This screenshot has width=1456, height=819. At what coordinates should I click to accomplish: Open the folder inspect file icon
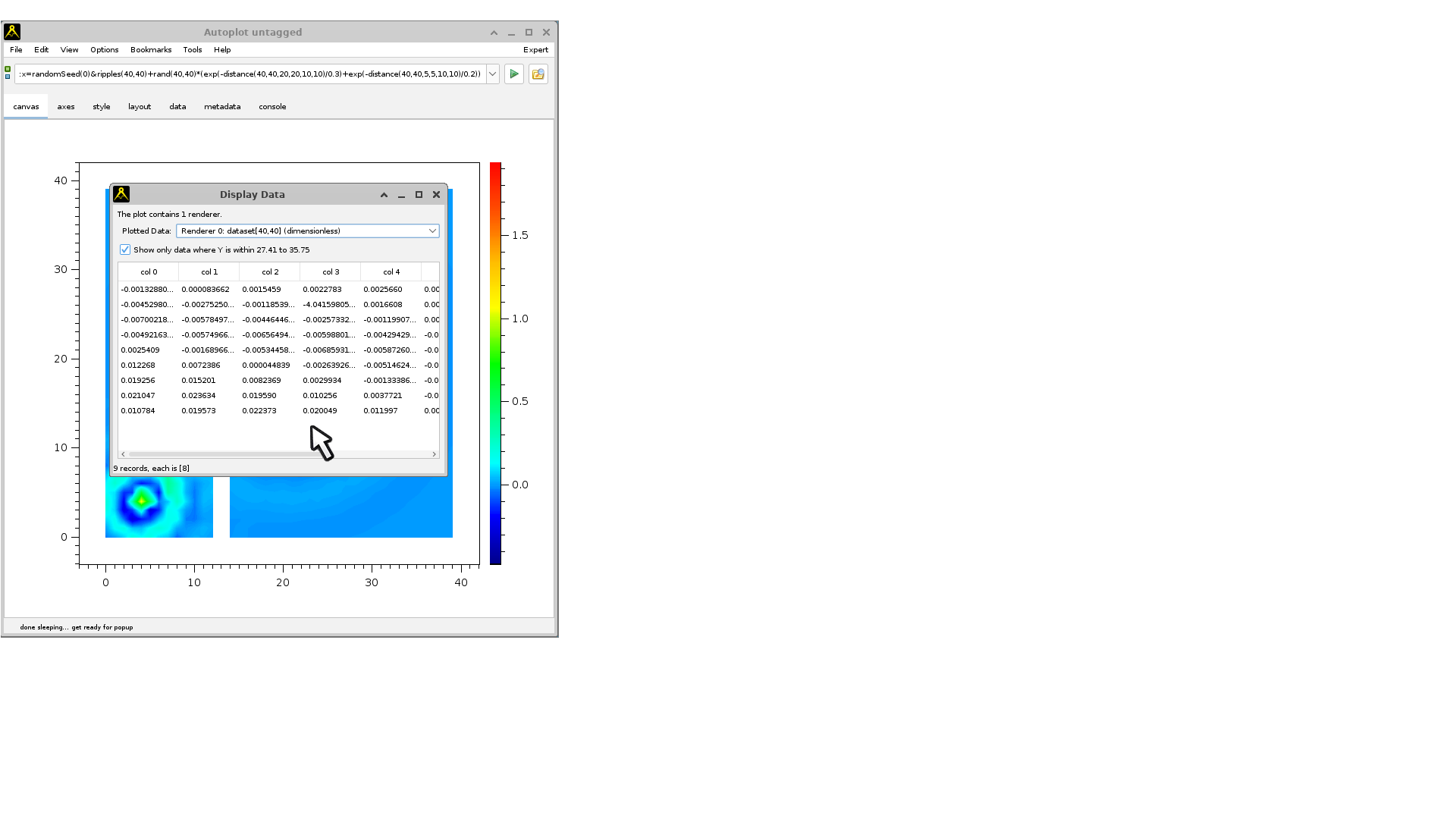(538, 74)
